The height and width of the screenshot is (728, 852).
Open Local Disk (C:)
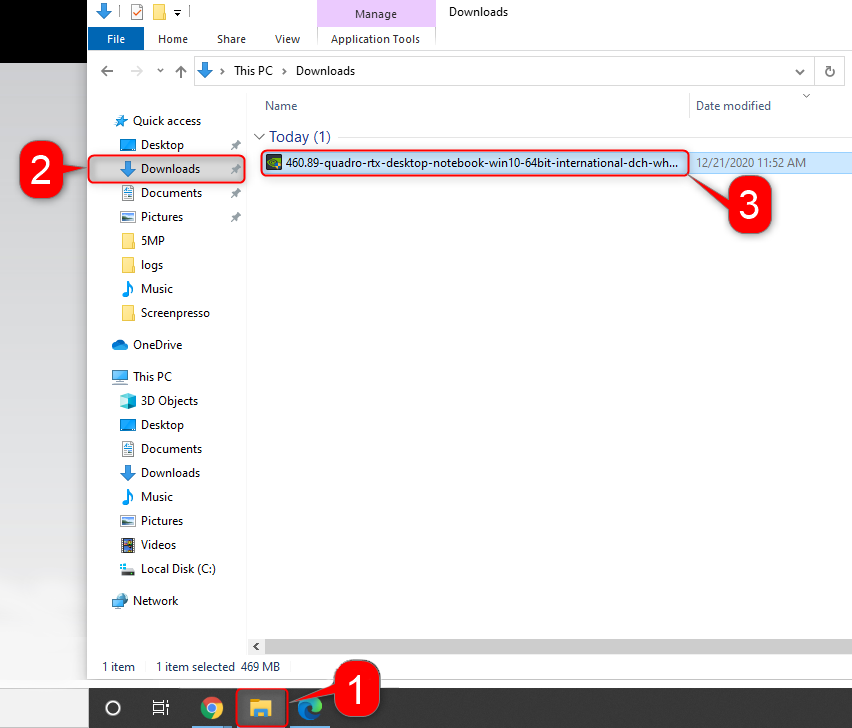178,569
